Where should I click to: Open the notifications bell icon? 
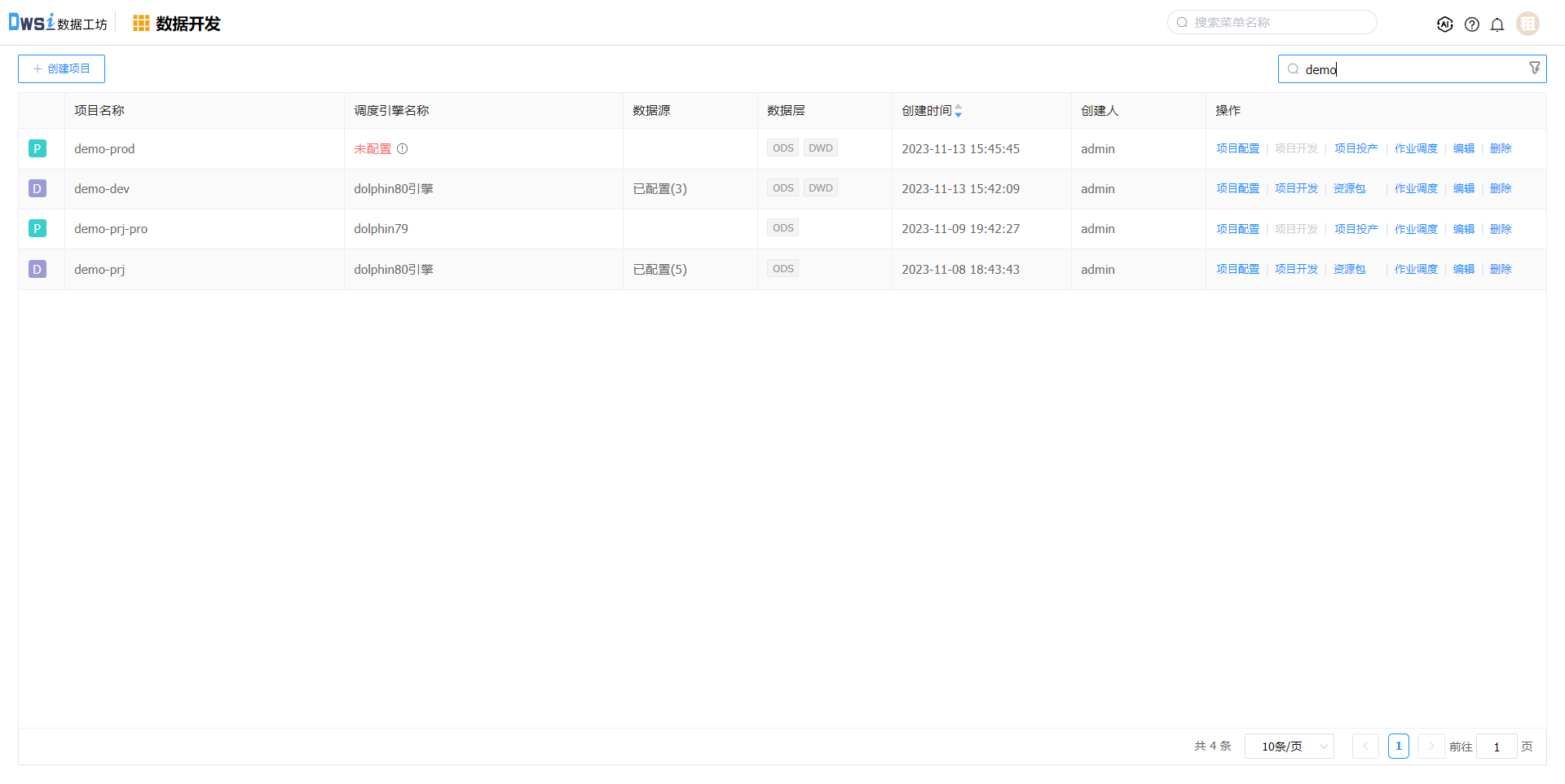click(x=1497, y=24)
